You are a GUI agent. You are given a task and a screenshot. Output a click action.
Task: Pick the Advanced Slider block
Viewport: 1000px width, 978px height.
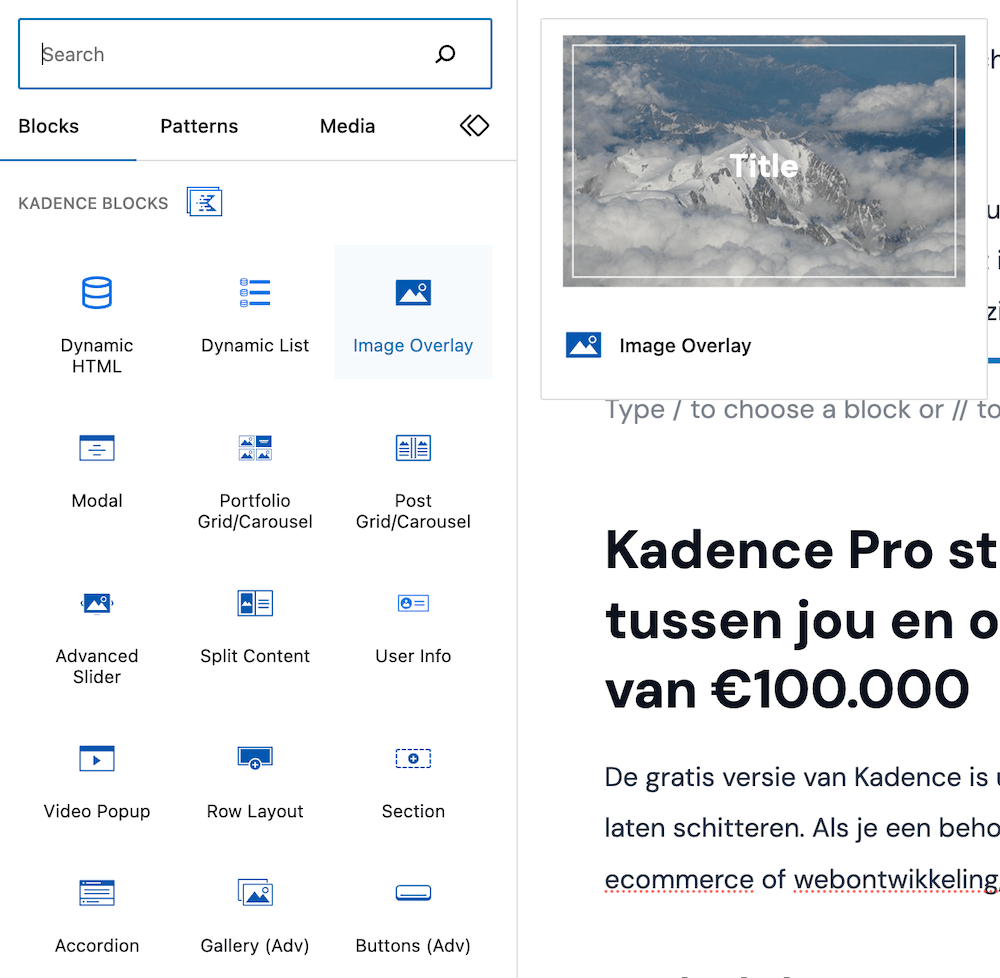pyautogui.click(x=97, y=630)
